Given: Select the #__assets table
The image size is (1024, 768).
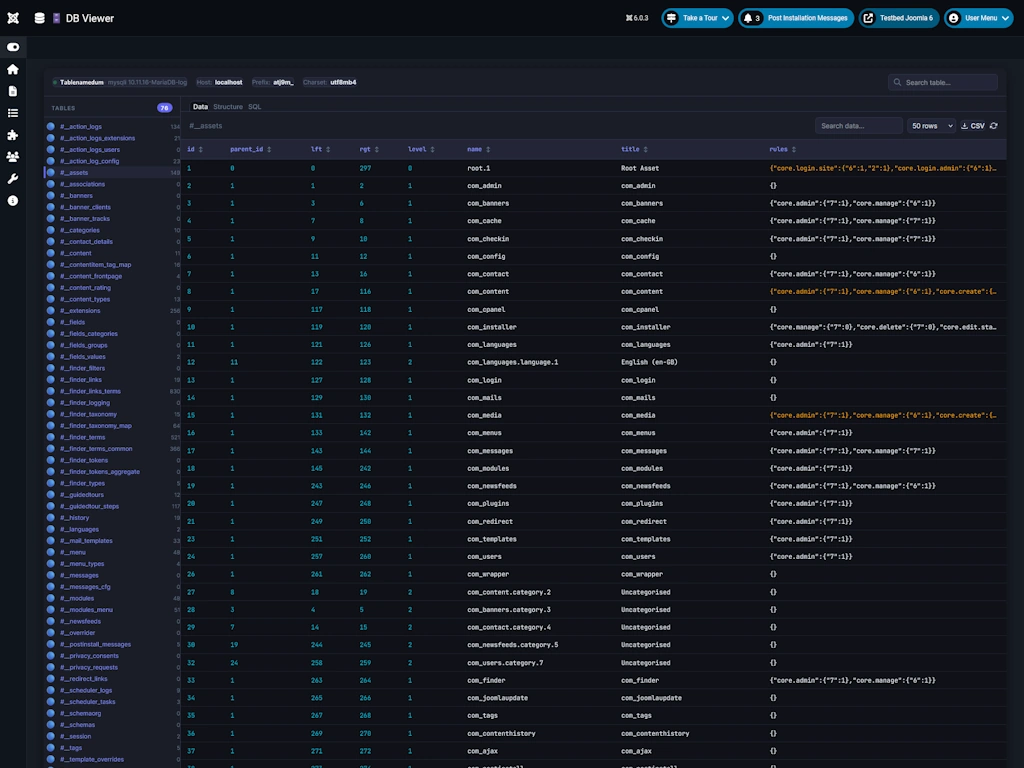Looking at the screenshot, I should tap(112, 173).
